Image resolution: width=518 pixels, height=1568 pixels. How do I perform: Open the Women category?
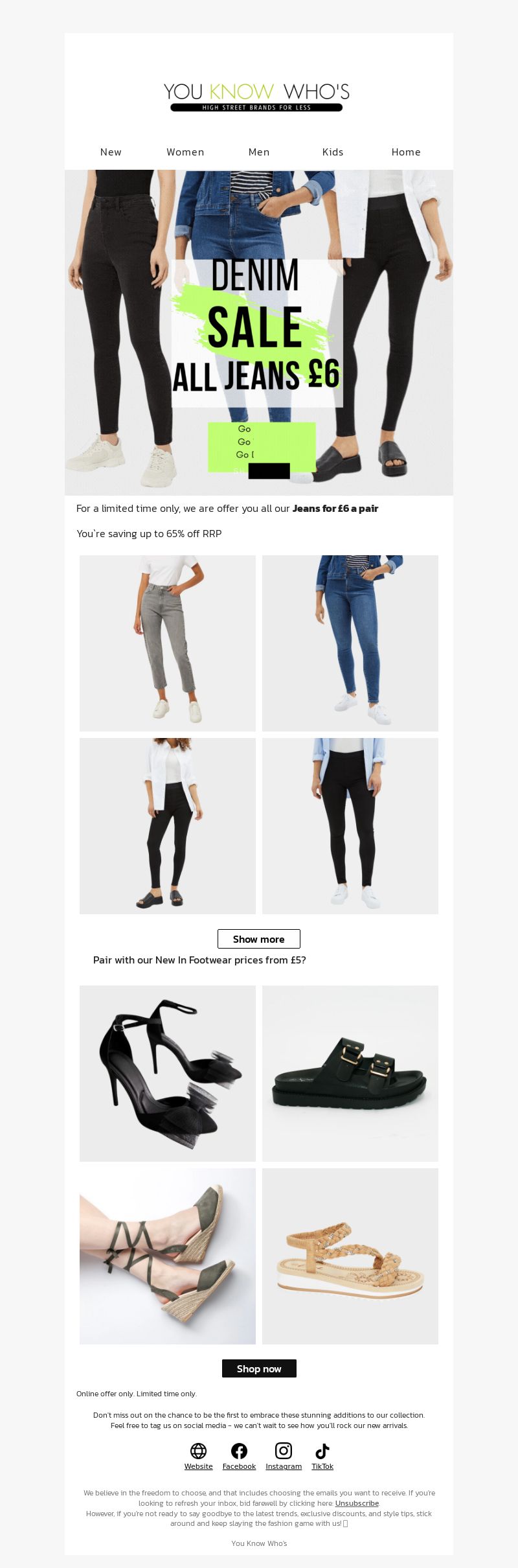(x=185, y=152)
